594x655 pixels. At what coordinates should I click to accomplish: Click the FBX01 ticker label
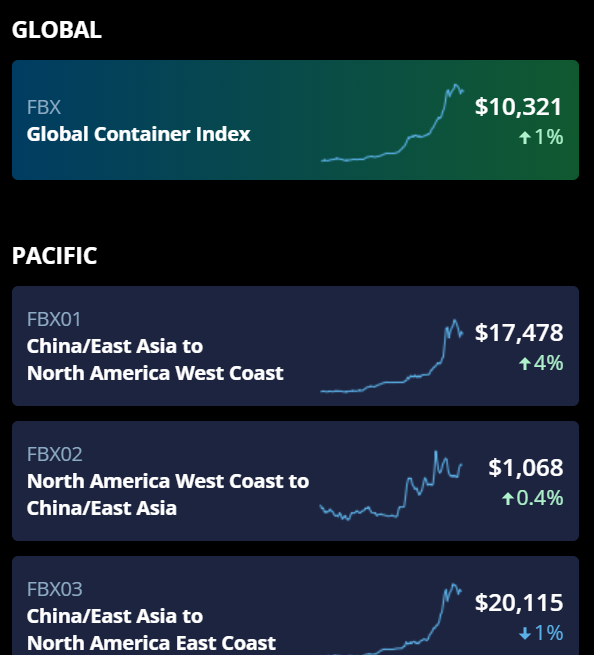[x=54, y=320]
